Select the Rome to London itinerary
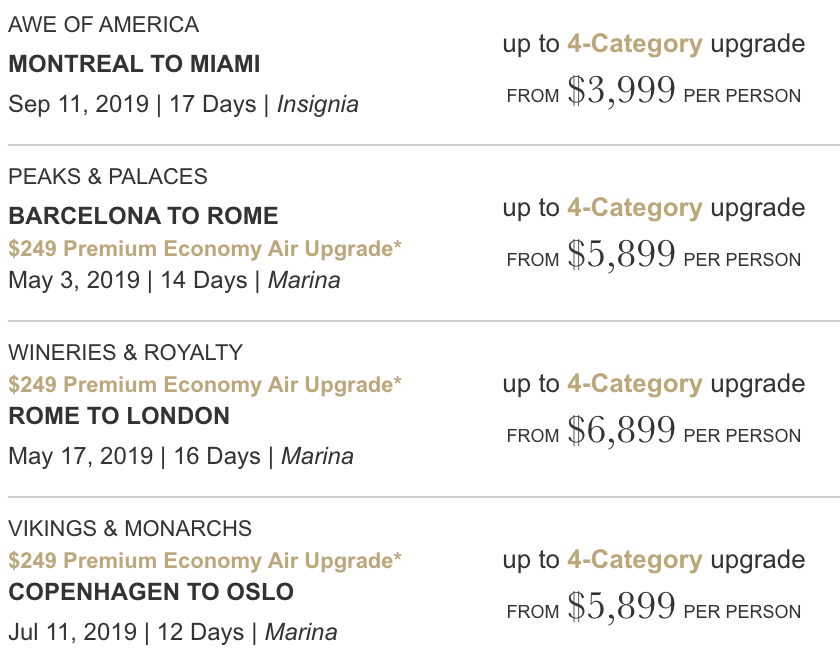The image size is (840, 668). 119,416
